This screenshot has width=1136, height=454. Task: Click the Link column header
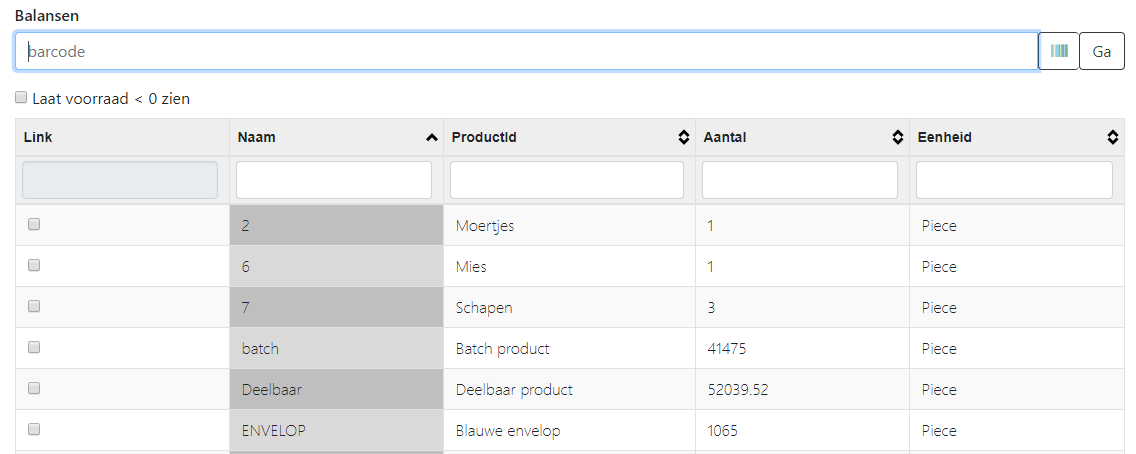point(38,138)
